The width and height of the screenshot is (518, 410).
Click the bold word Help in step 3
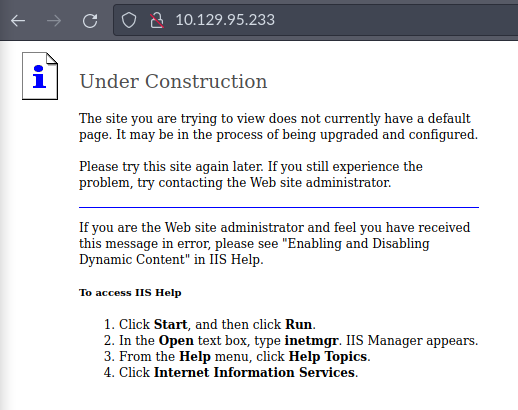(195, 356)
